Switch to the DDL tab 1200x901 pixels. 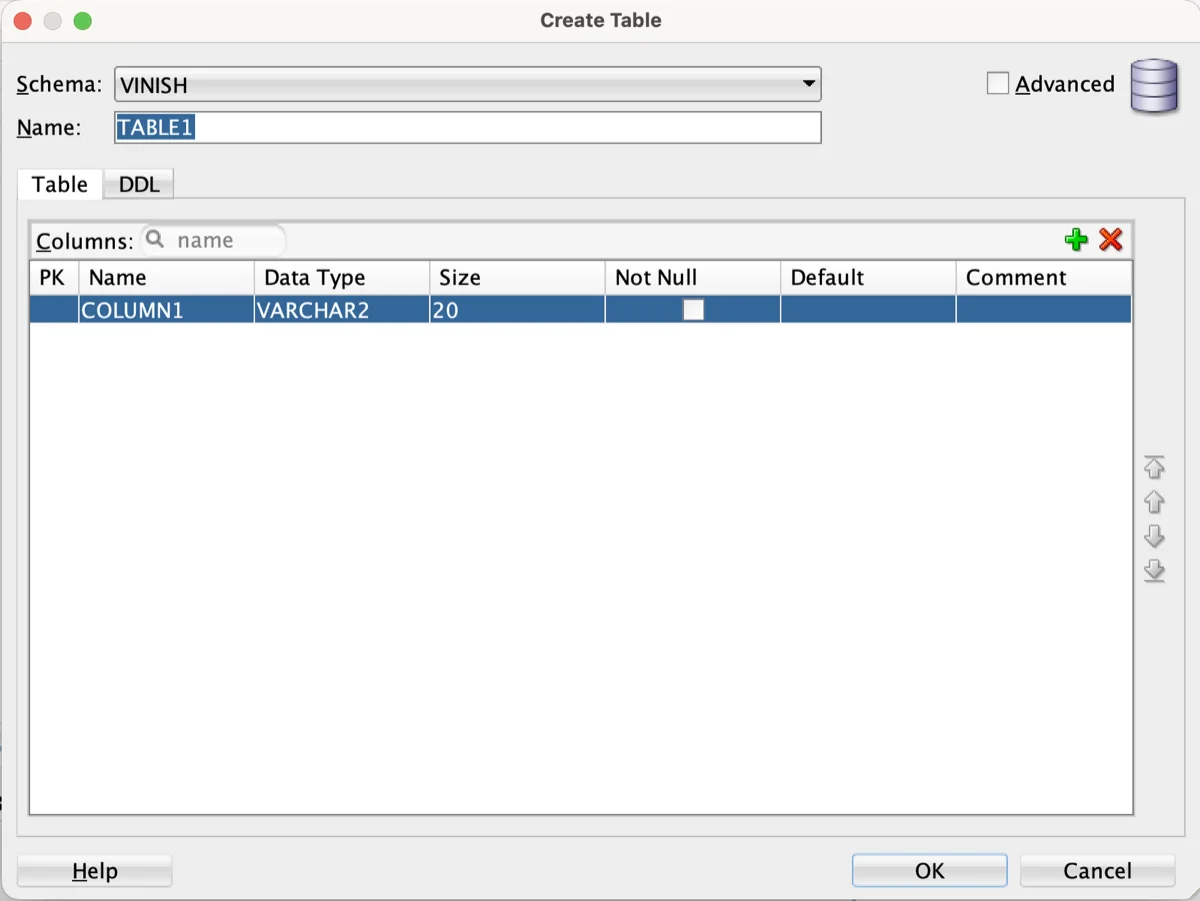tap(139, 184)
